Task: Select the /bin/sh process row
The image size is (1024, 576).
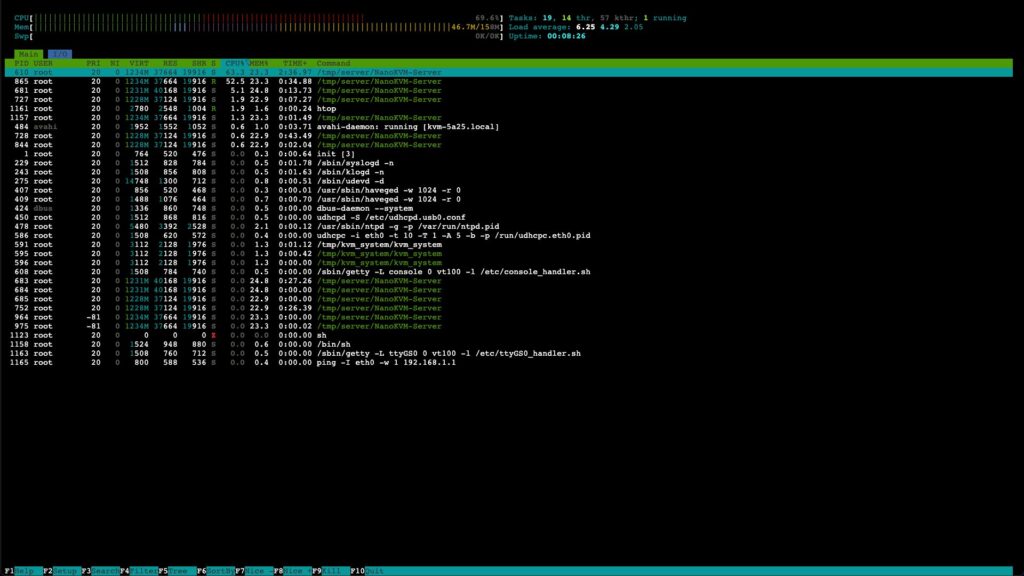Action: coord(509,345)
